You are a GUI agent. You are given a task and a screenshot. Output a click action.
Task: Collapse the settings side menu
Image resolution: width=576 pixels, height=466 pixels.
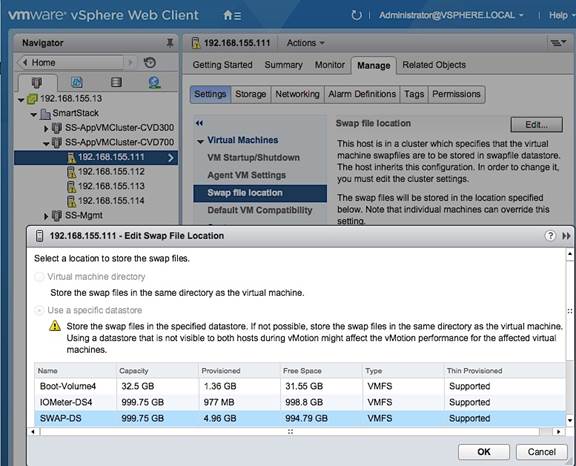[199, 123]
